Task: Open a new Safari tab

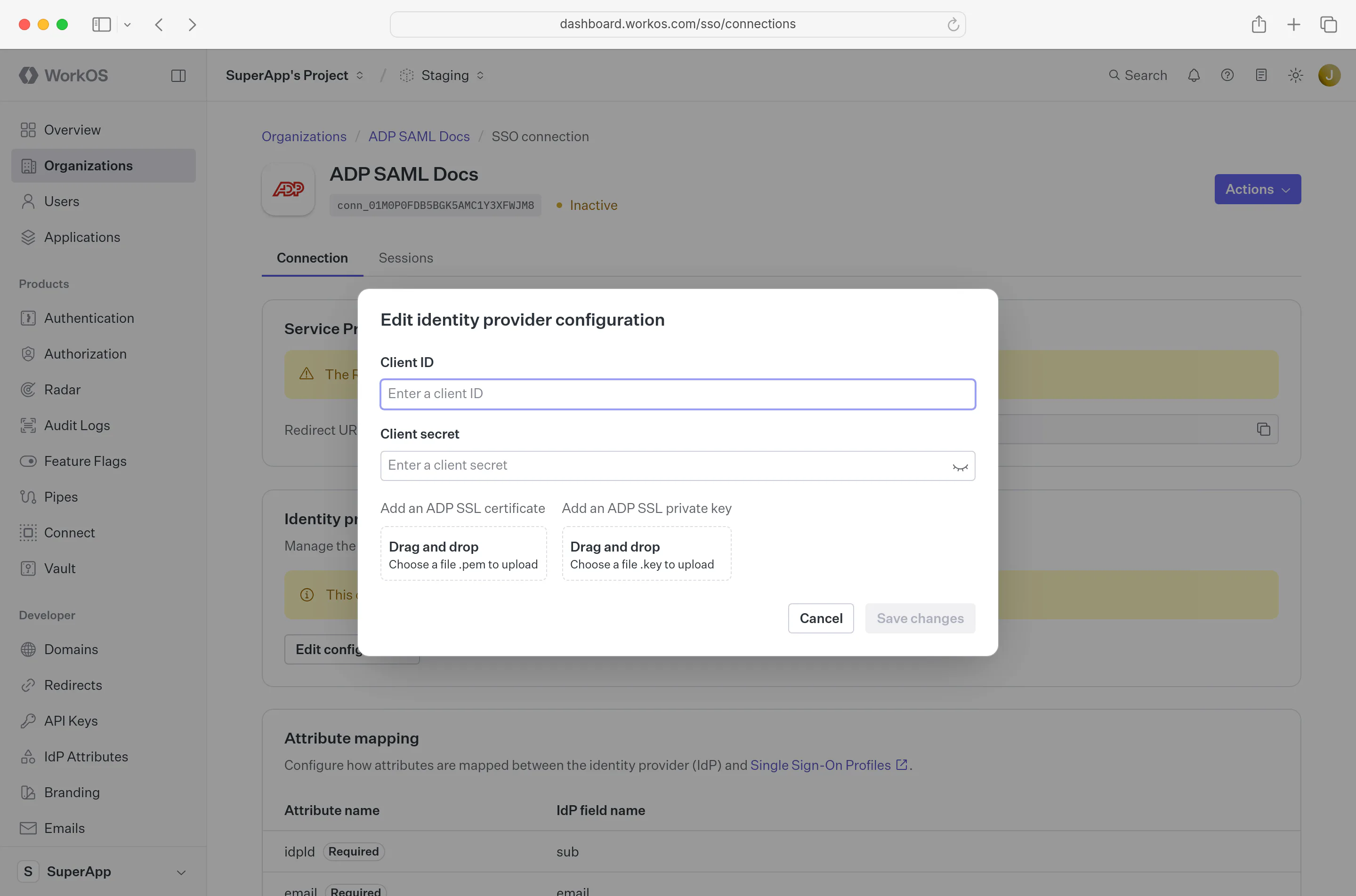Action: tap(1294, 24)
